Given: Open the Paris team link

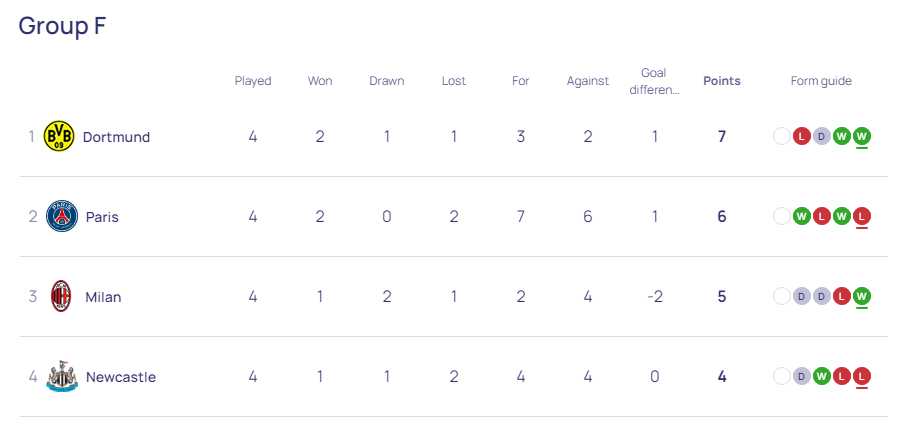Looking at the screenshot, I should point(102,217).
